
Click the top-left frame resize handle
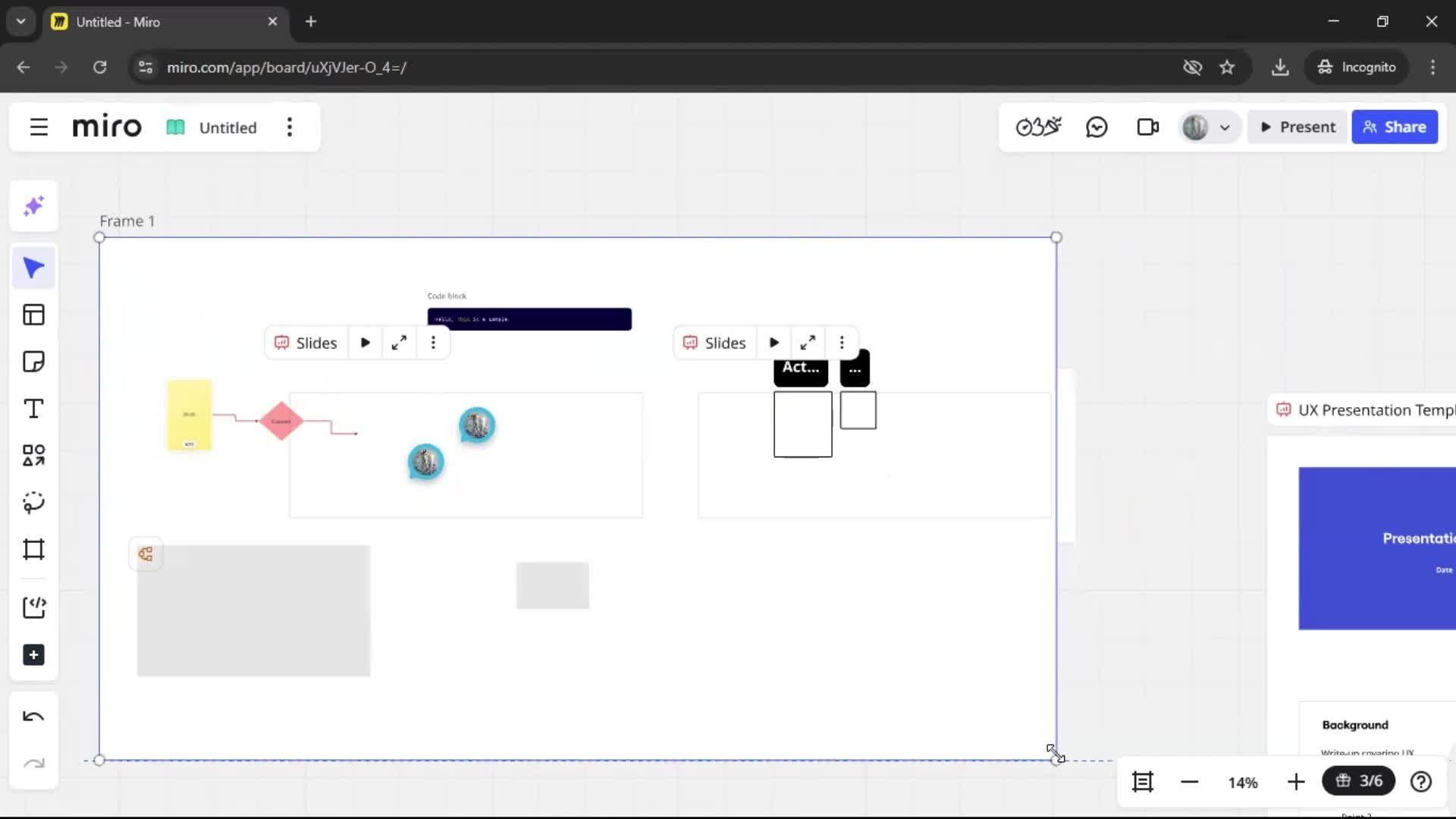coord(99,237)
